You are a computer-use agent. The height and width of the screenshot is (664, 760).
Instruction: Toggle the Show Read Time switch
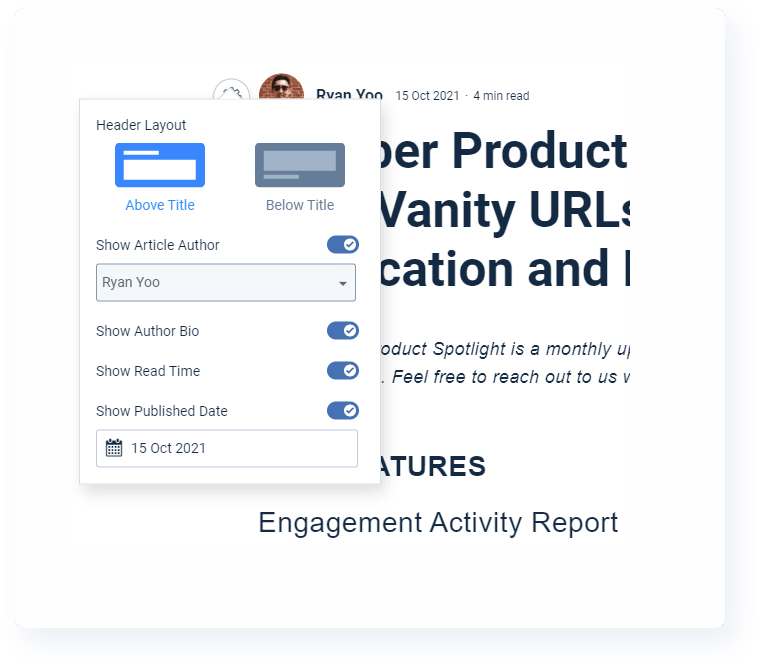click(342, 371)
